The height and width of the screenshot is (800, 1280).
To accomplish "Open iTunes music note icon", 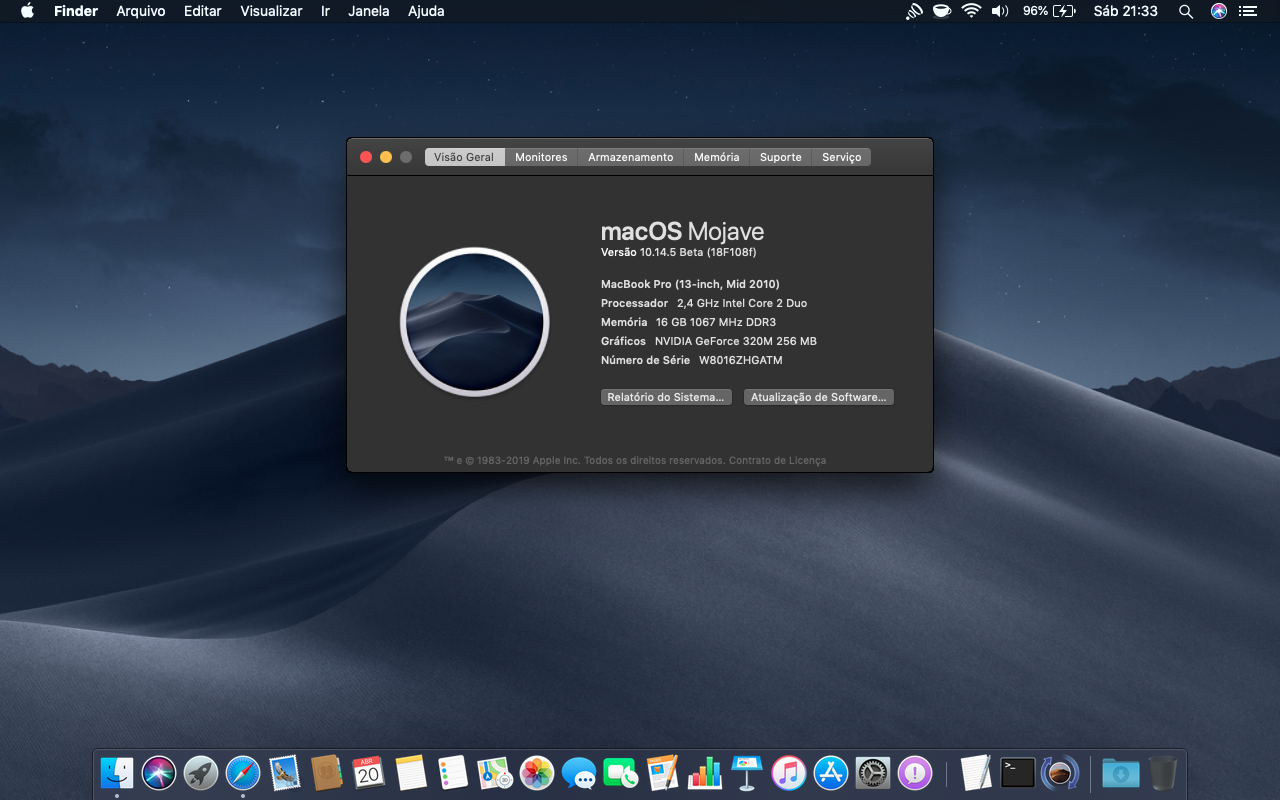I will [789, 773].
